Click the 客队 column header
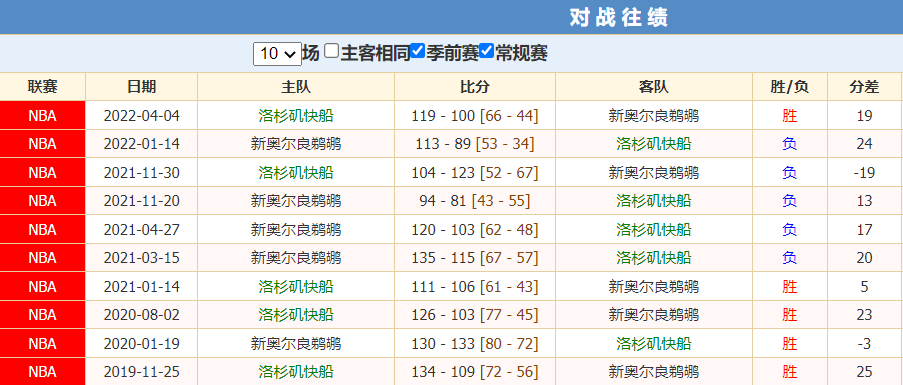This screenshot has height=385, width=903. 654,87
